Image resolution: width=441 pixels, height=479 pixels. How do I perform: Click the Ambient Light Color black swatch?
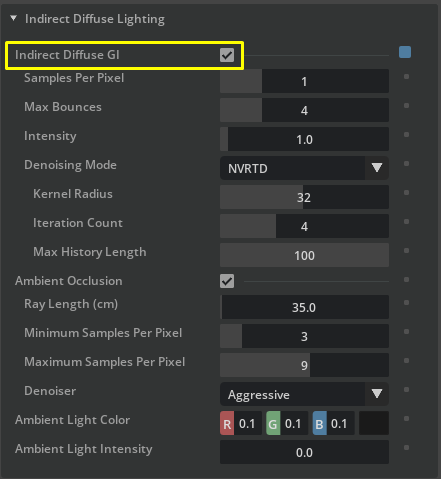click(374, 423)
